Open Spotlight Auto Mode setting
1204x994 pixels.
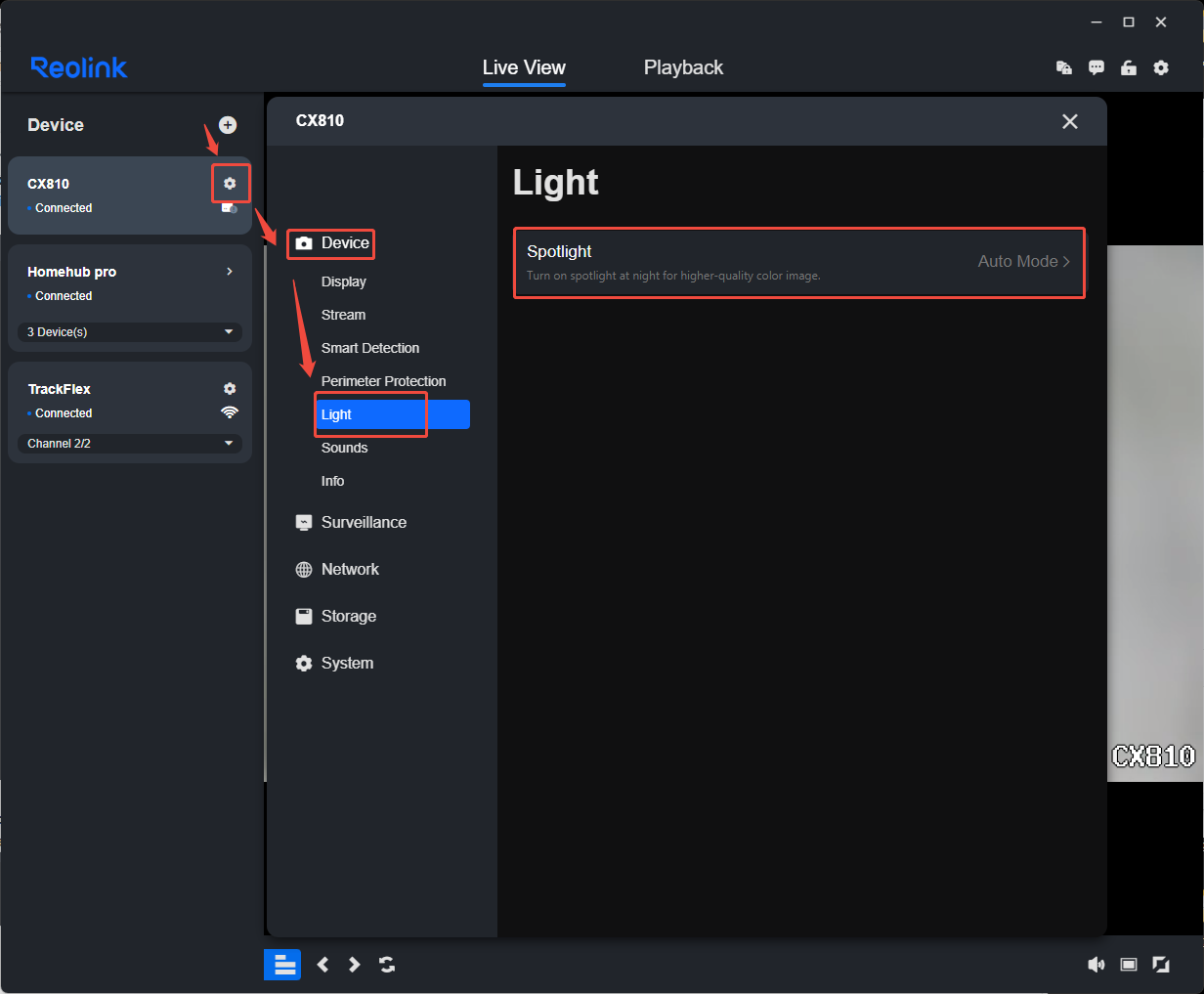[799, 263]
